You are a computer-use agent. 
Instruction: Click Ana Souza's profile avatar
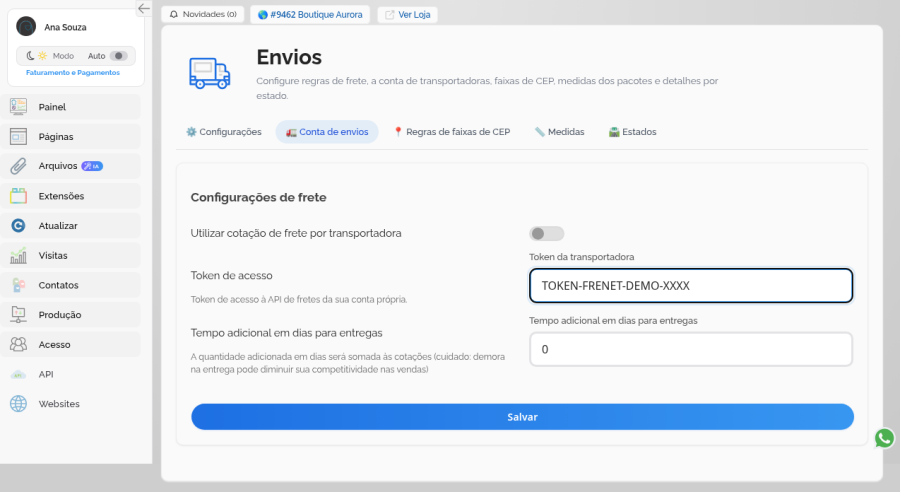coord(26,26)
